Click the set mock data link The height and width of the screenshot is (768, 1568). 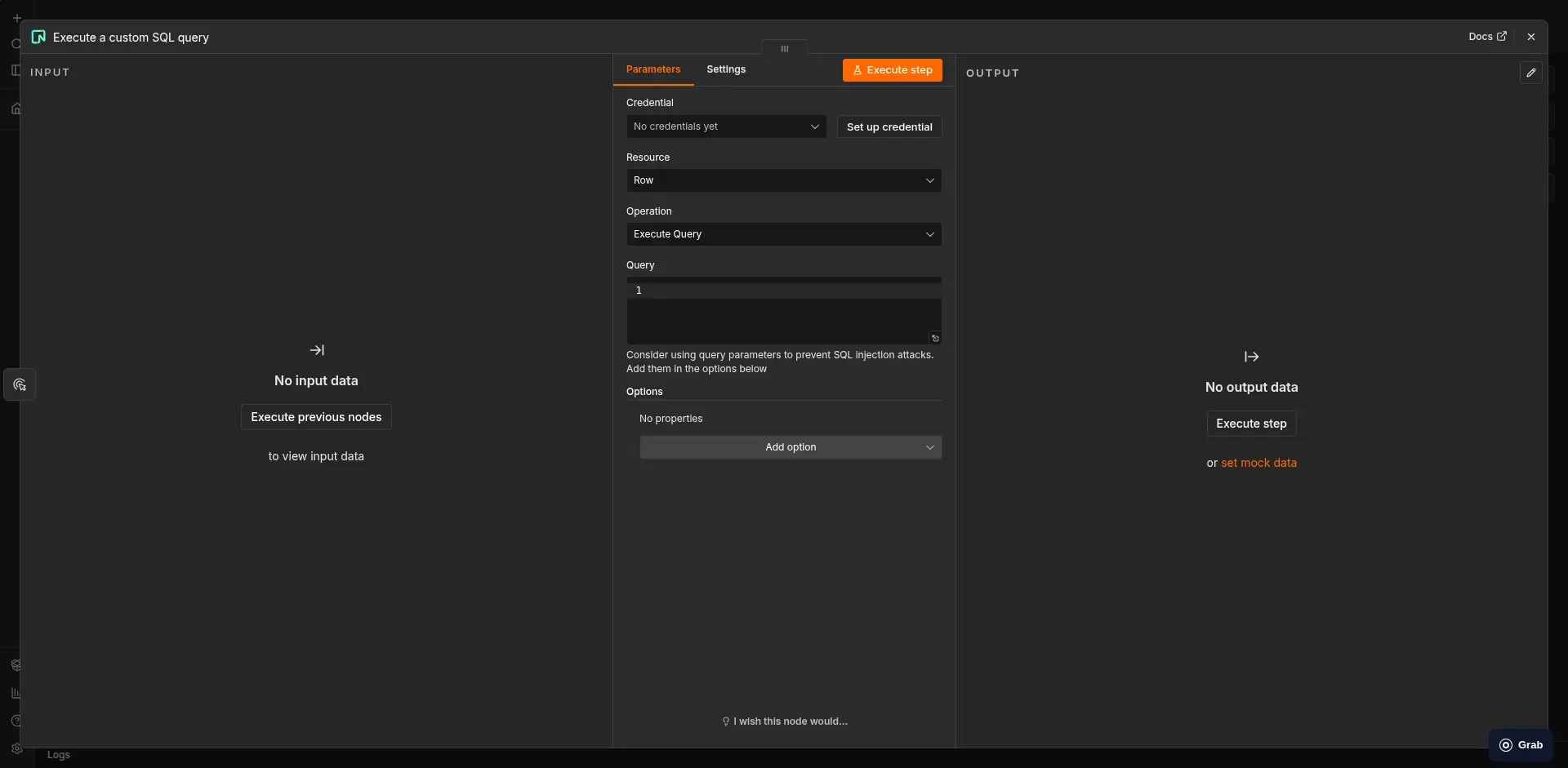coord(1258,463)
